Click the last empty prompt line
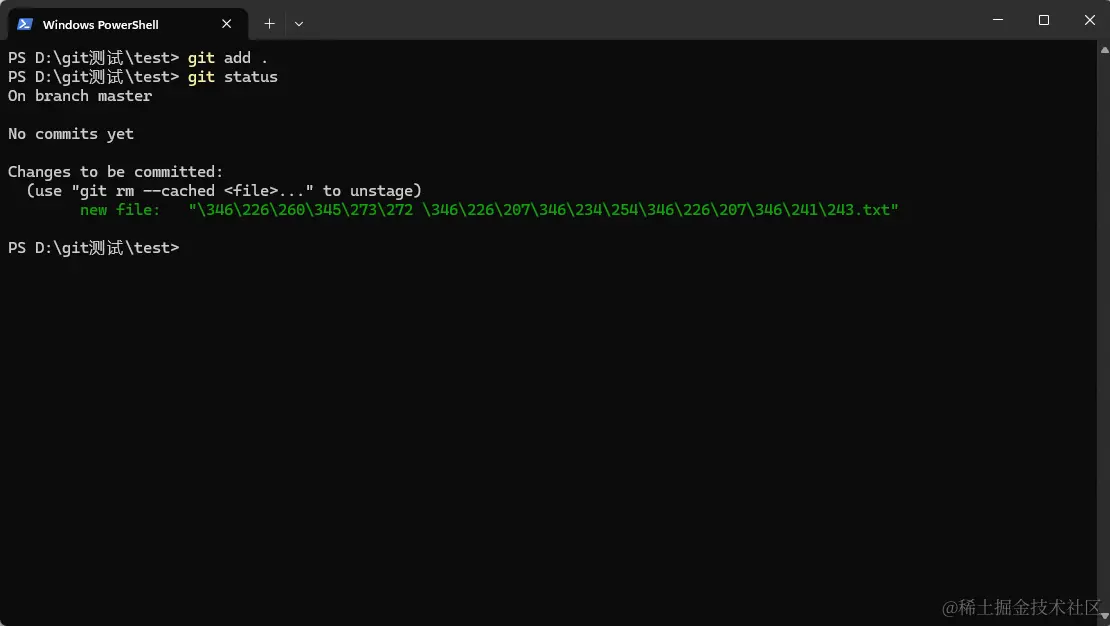 coord(93,248)
